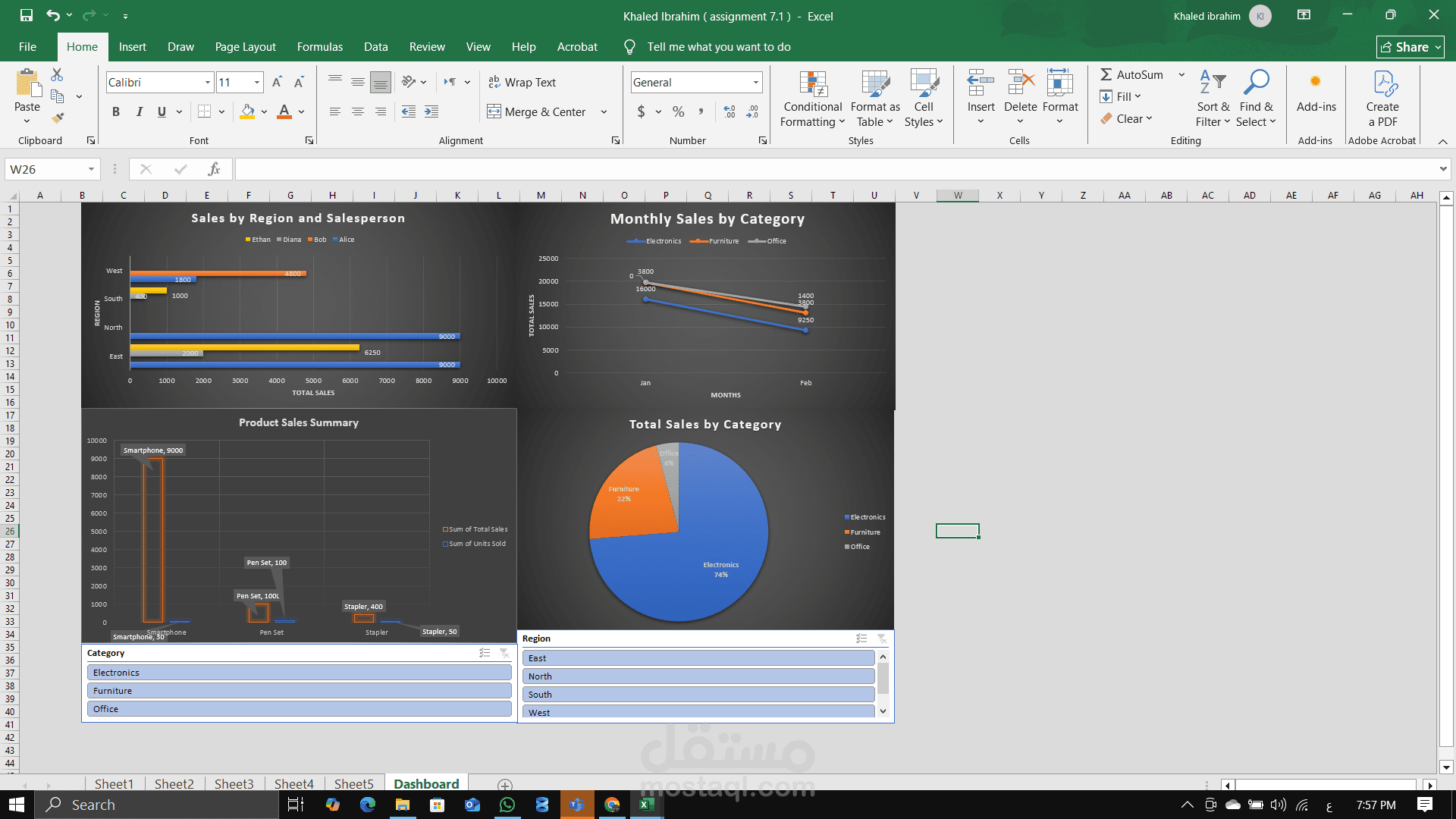The image size is (1456, 819).
Task: Click the Save icon in title bar
Action: (27, 15)
